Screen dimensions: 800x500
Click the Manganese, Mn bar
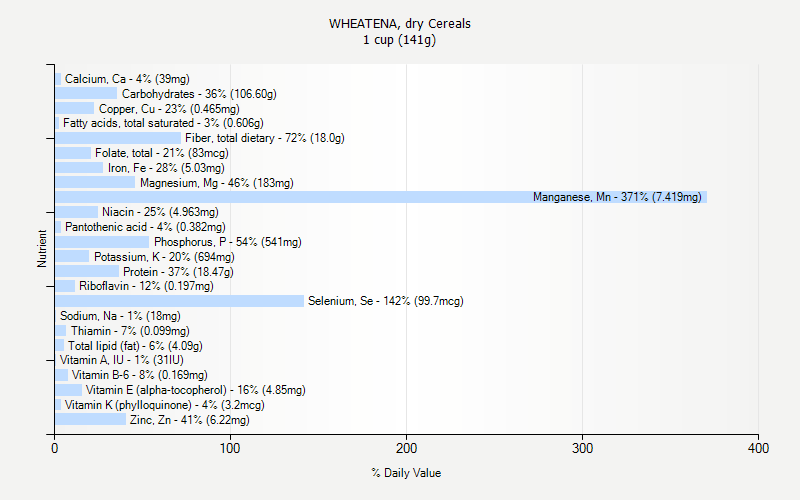380,197
